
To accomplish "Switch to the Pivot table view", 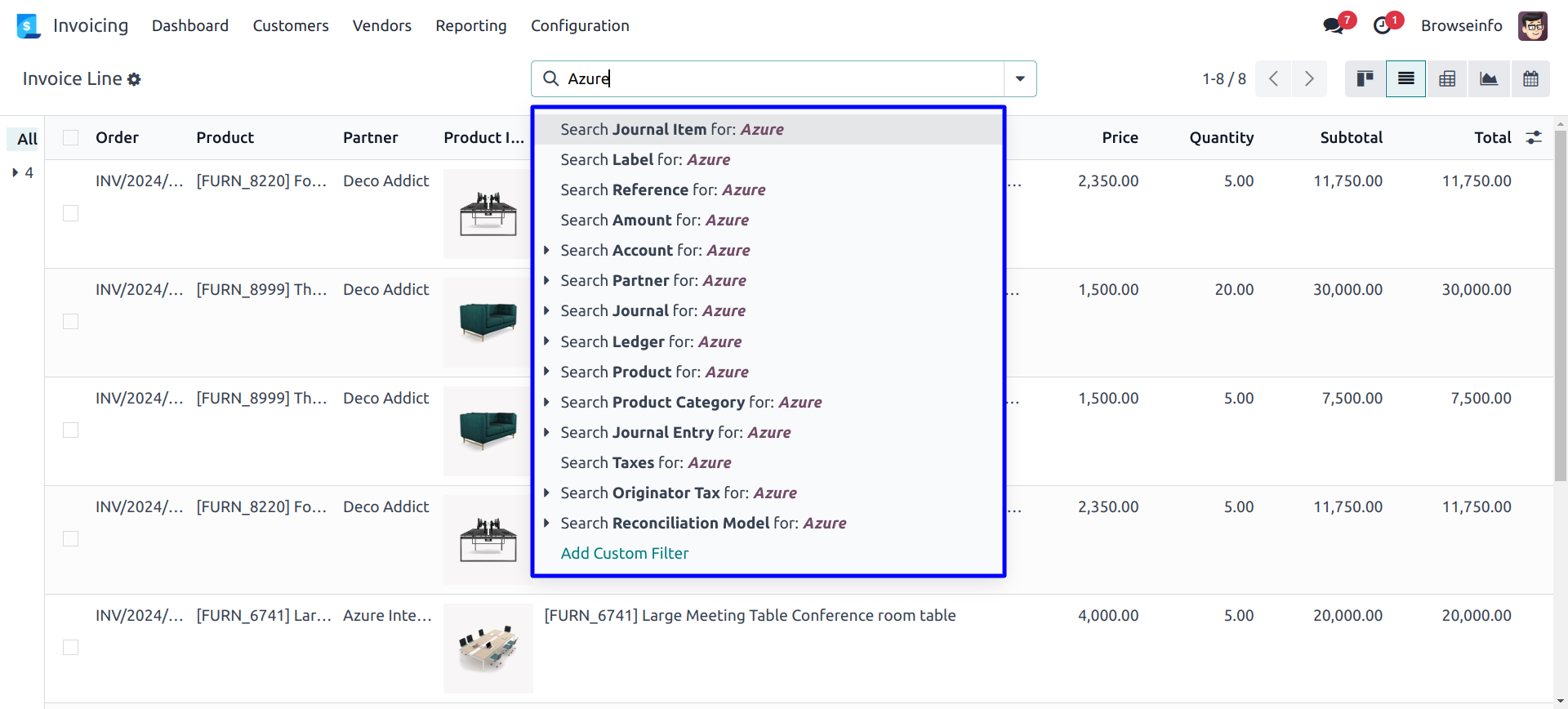I will pyautogui.click(x=1447, y=79).
